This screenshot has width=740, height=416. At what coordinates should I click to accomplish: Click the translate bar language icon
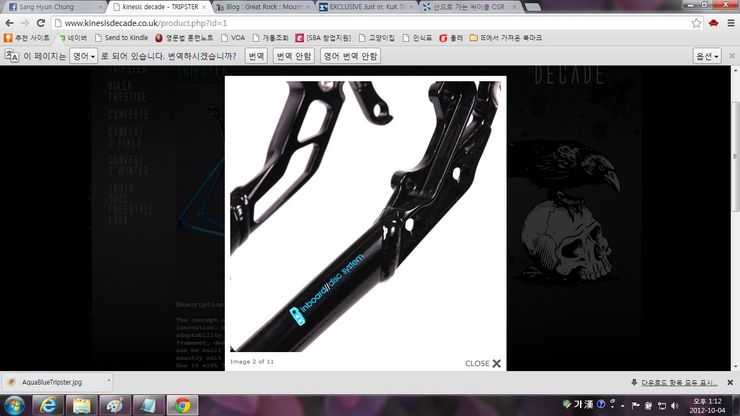11,56
